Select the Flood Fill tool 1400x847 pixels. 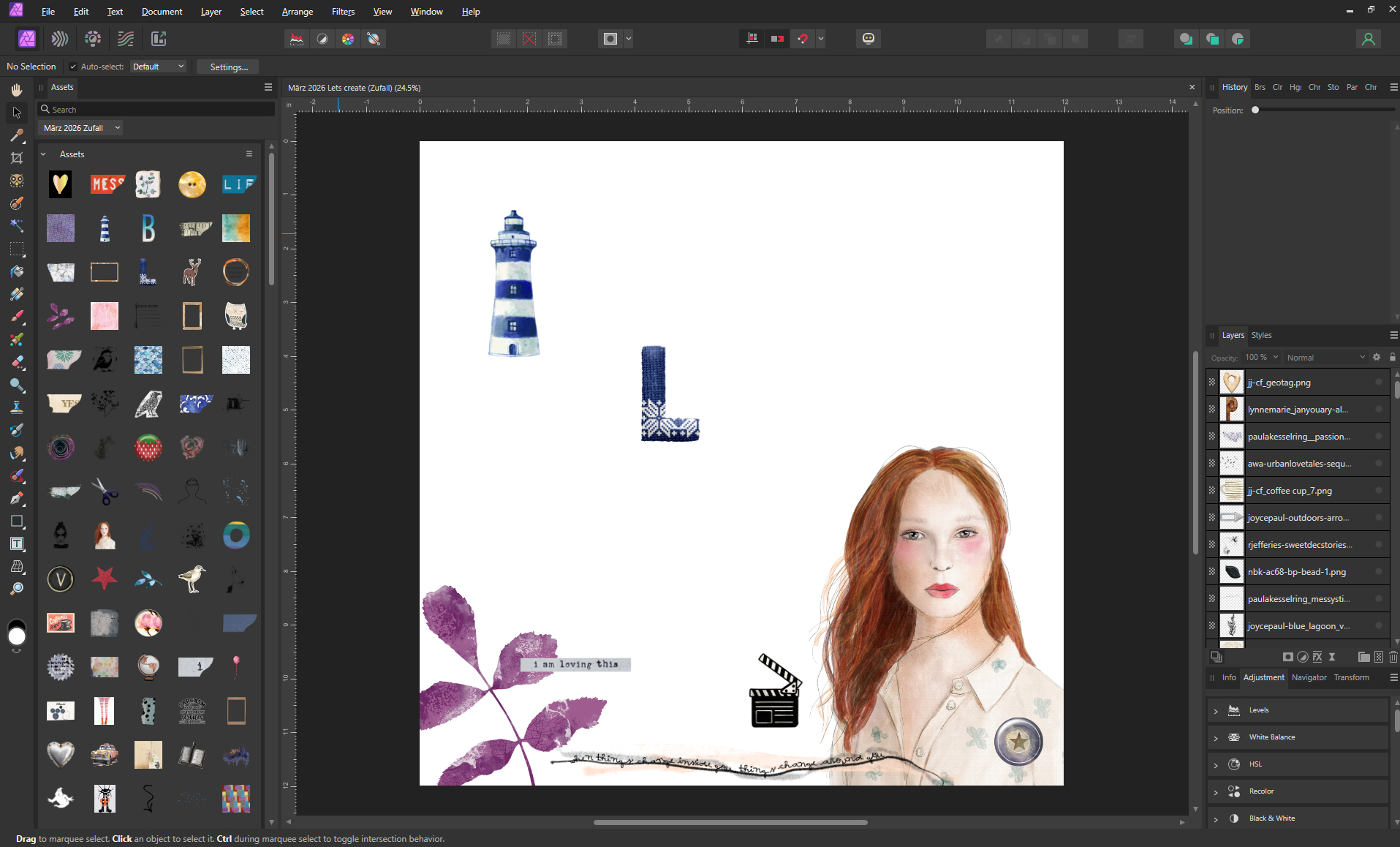point(17,271)
